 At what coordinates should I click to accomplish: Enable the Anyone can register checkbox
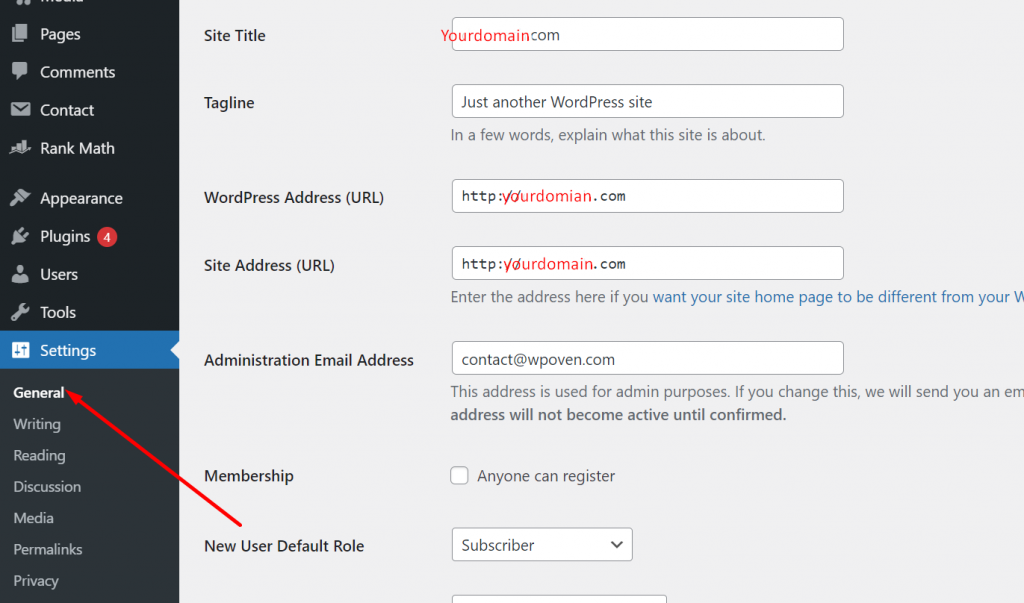point(459,476)
